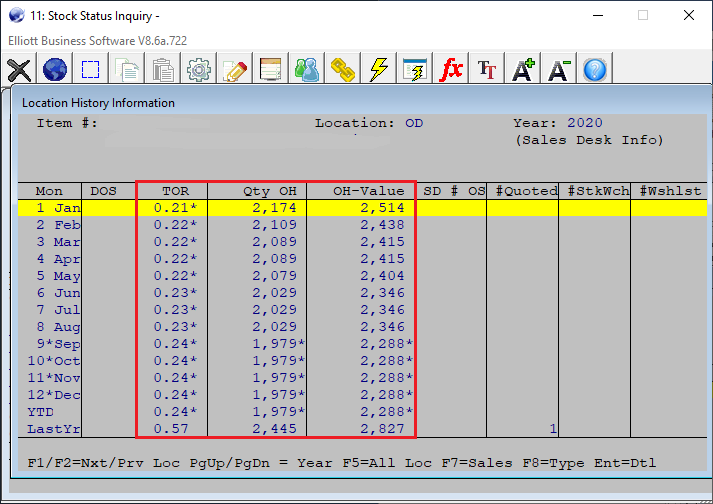Open the blue question mark help icon
The width and height of the screenshot is (713, 504).
595,70
